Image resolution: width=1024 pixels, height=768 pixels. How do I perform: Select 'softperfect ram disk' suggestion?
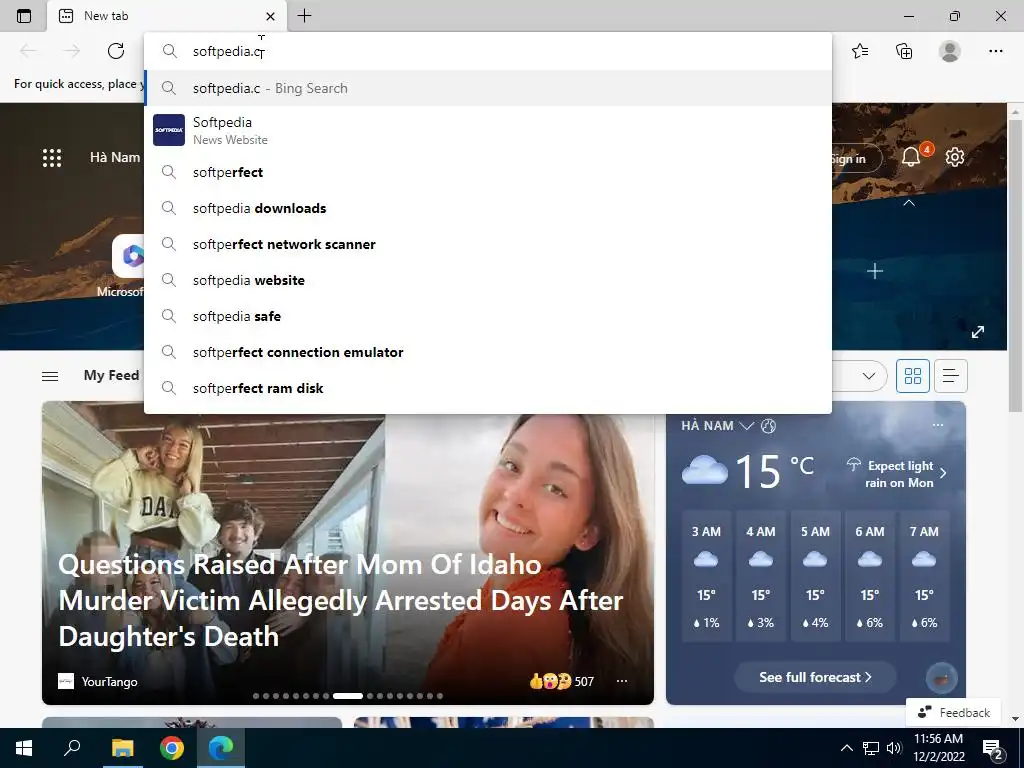[488, 388]
